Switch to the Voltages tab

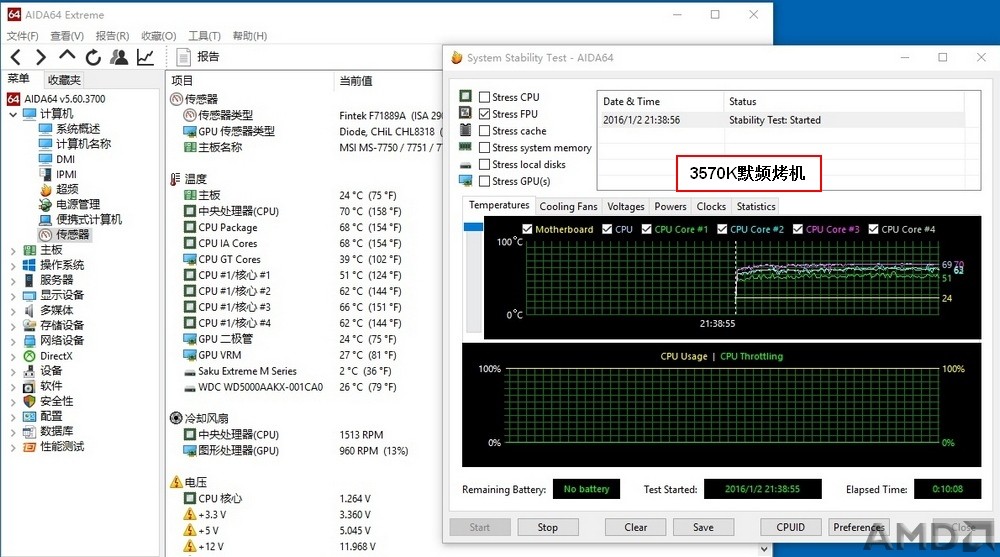coord(626,207)
